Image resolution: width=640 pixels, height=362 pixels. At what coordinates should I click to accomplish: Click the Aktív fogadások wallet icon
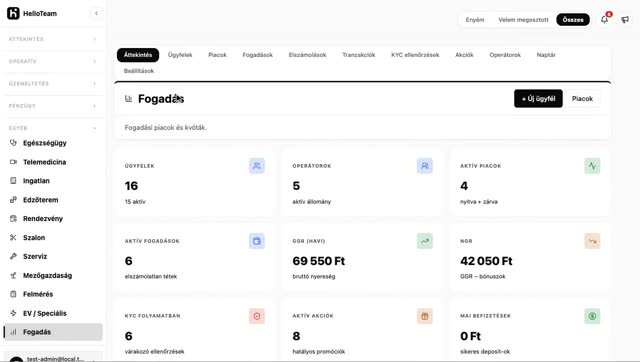point(257,241)
